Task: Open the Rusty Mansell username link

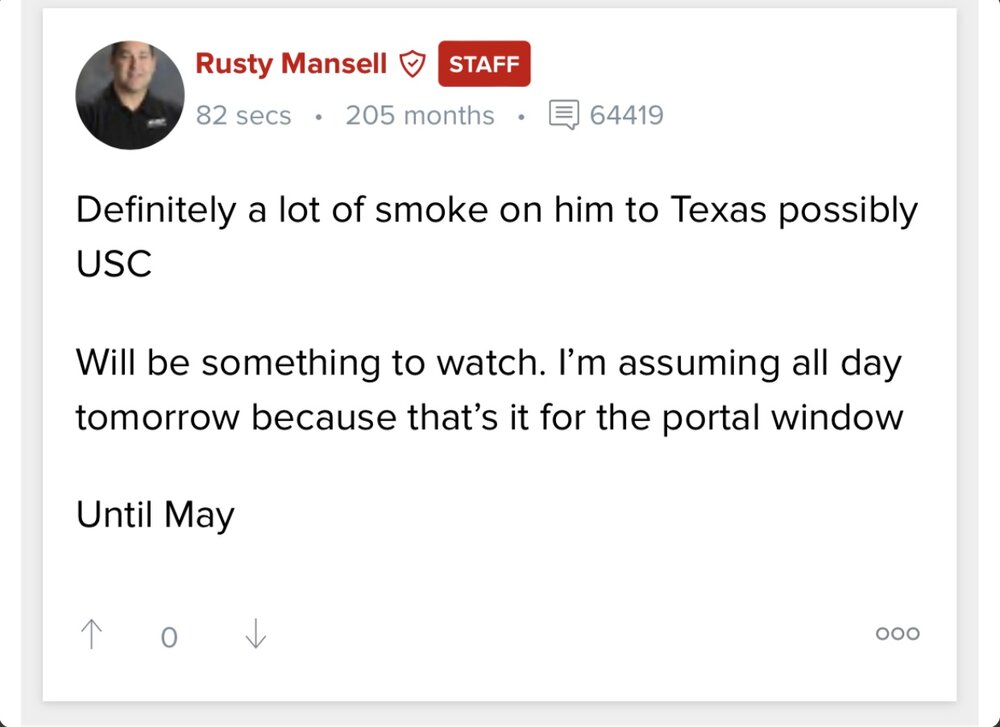Action: click(x=290, y=64)
